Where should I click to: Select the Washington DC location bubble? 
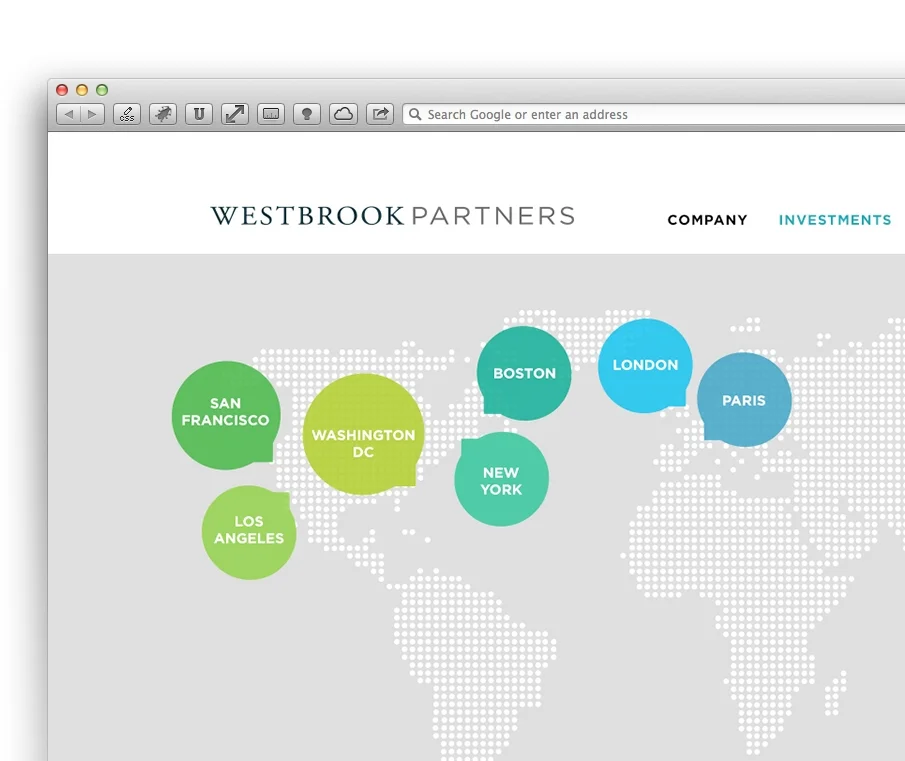363,434
